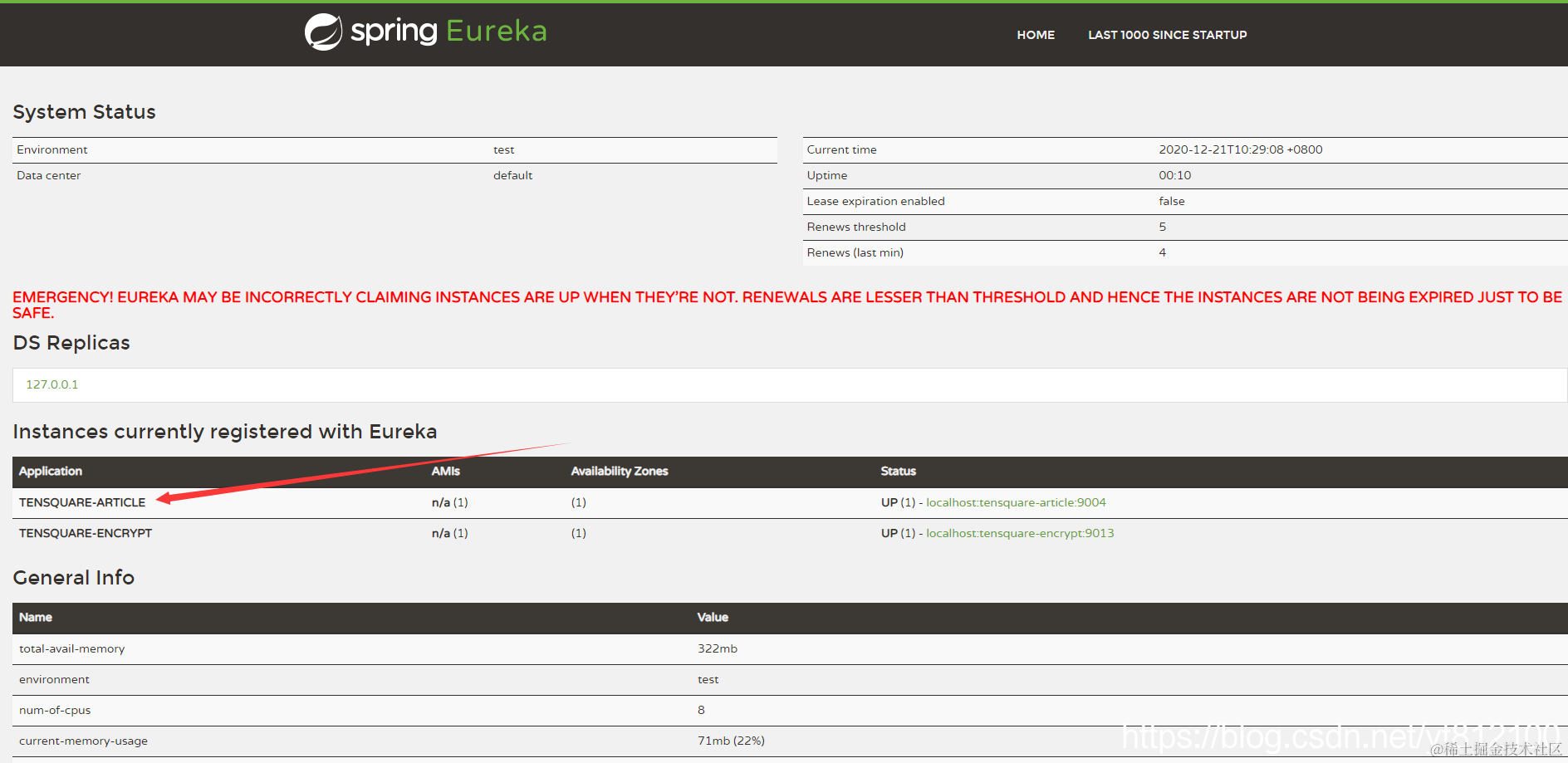Select the current-memory-usage row name

83,741
